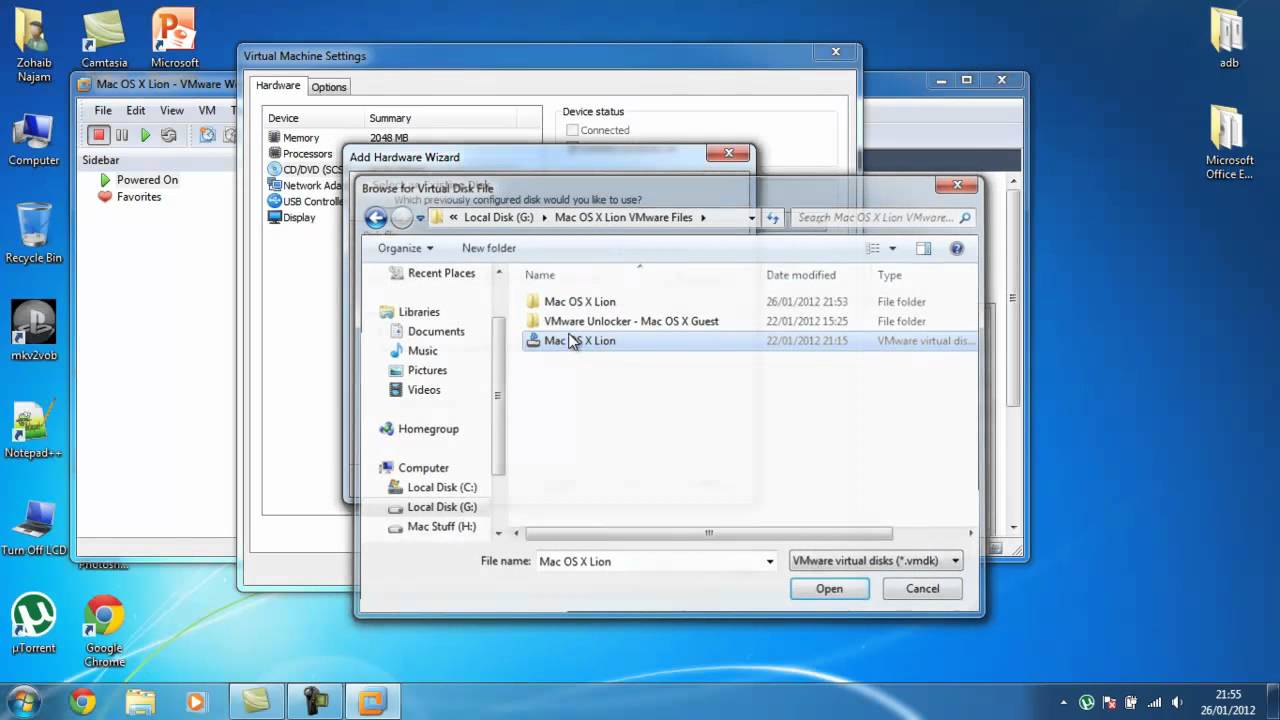Toggle the preview pane icon

click(x=923, y=248)
